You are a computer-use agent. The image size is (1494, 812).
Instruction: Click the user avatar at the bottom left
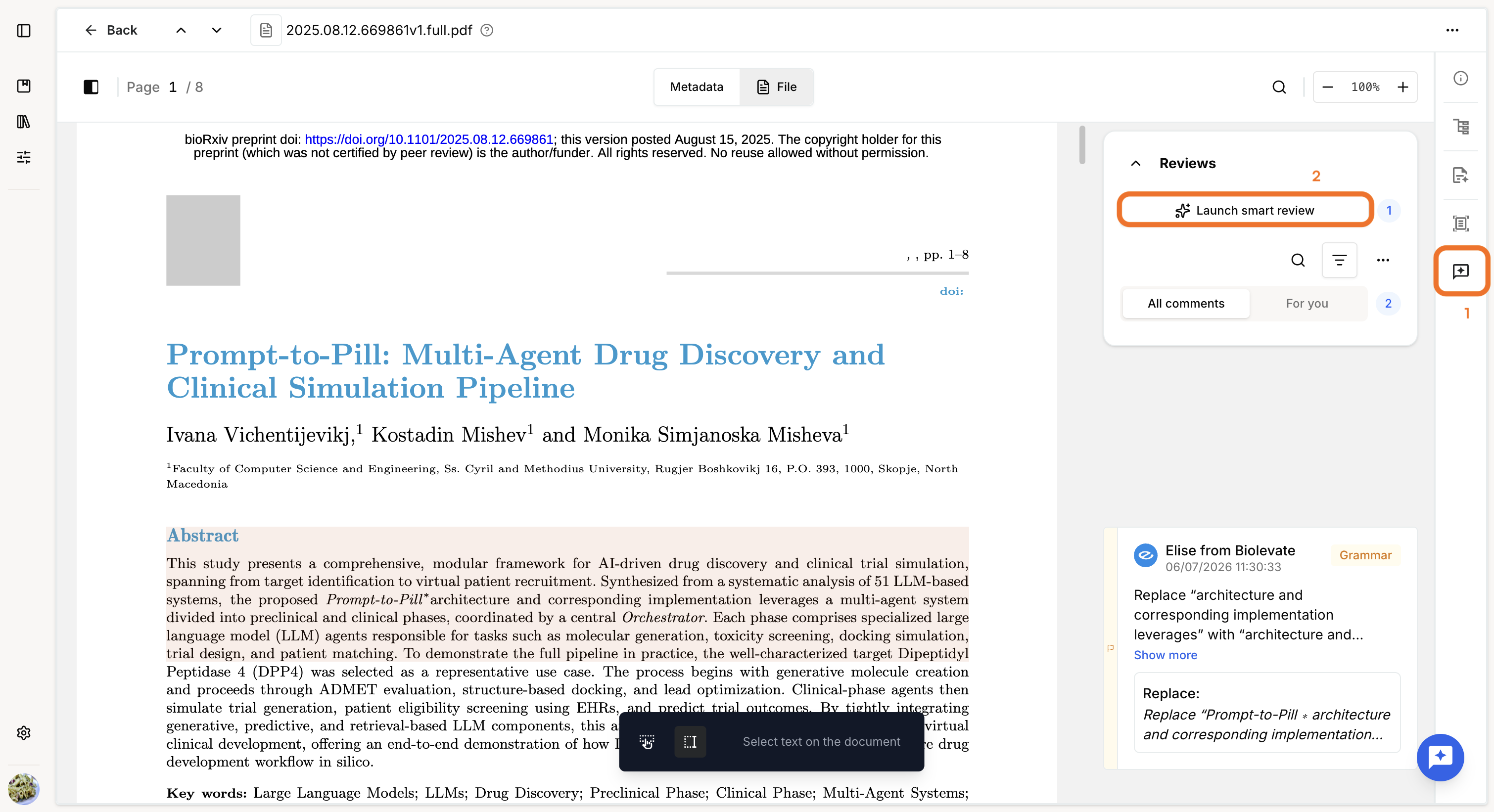[x=24, y=789]
